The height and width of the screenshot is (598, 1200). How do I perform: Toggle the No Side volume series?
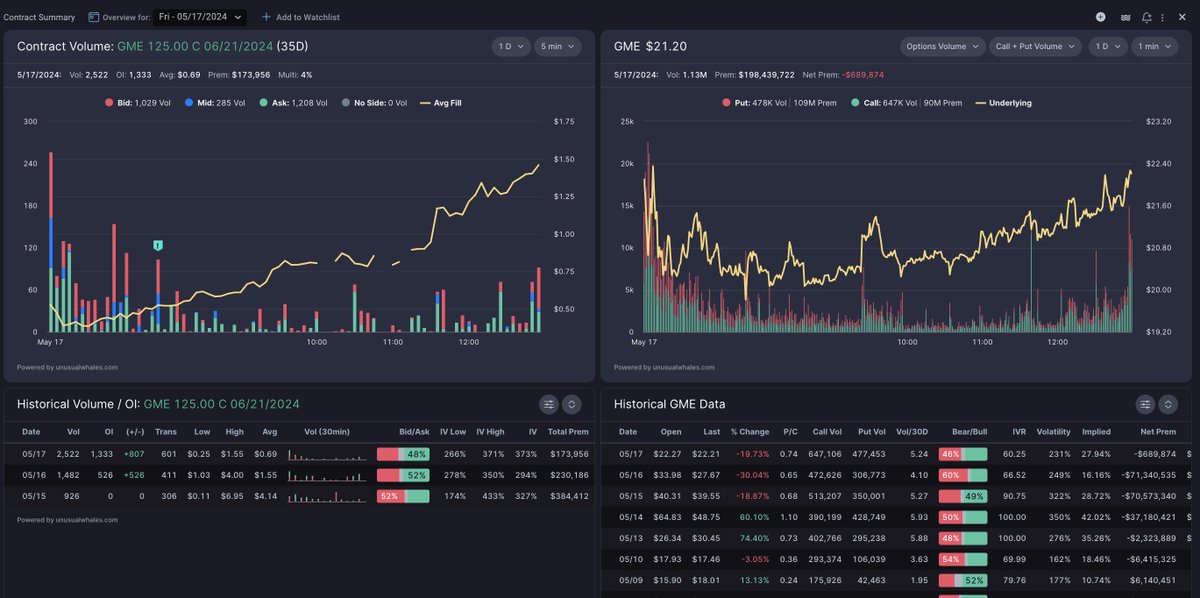tap(375, 102)
